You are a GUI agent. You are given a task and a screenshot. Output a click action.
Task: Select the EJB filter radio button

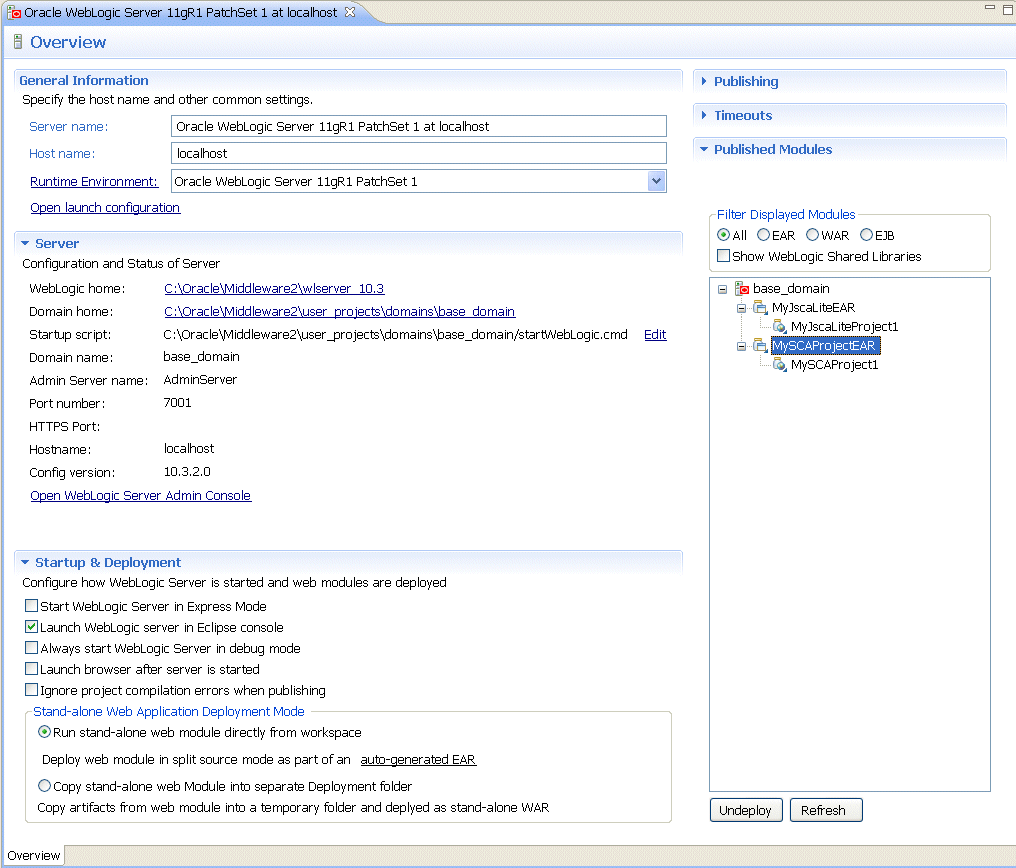tap(866, 235)
